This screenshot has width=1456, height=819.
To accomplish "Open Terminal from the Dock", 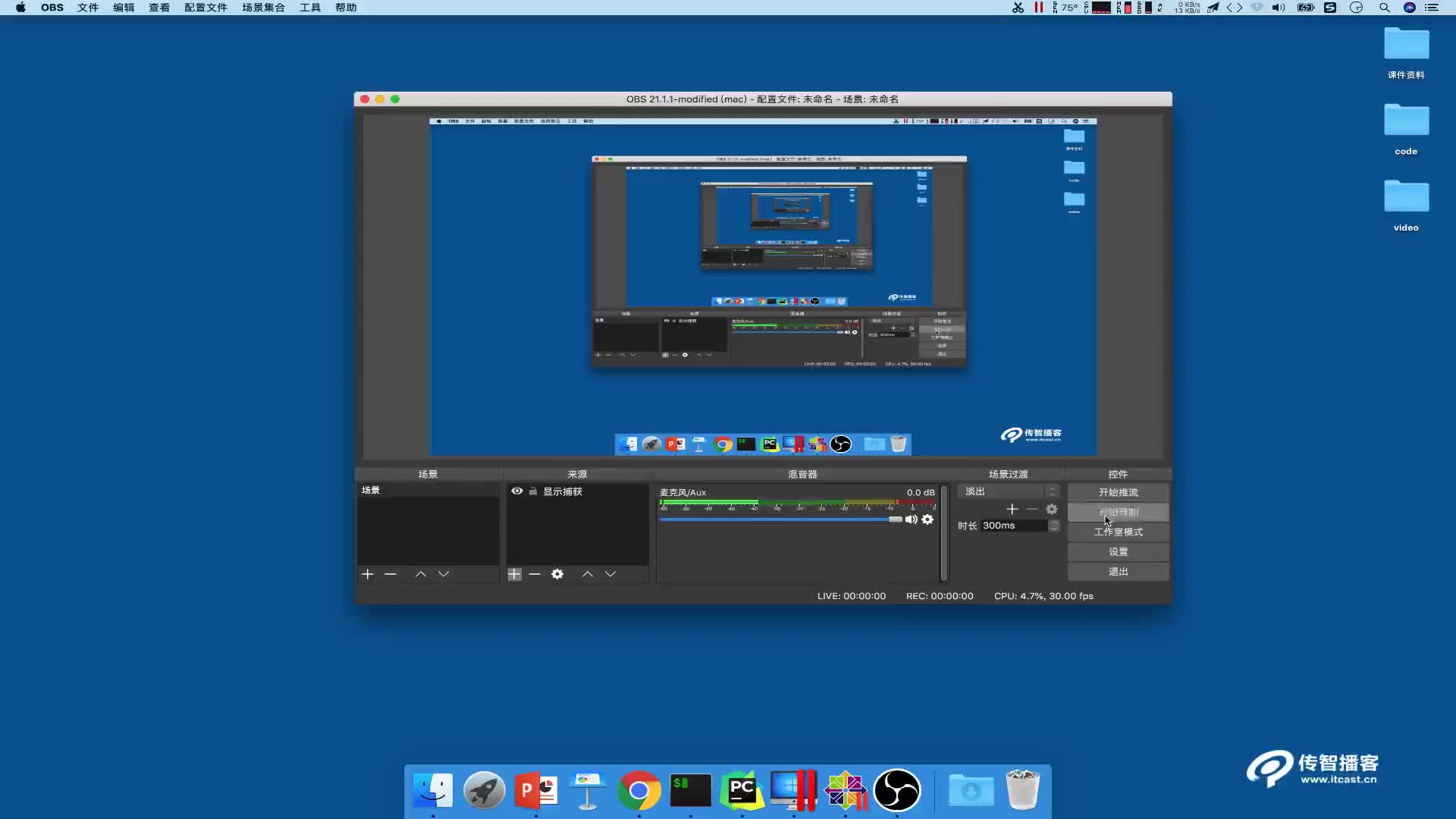I will [691, 790].
